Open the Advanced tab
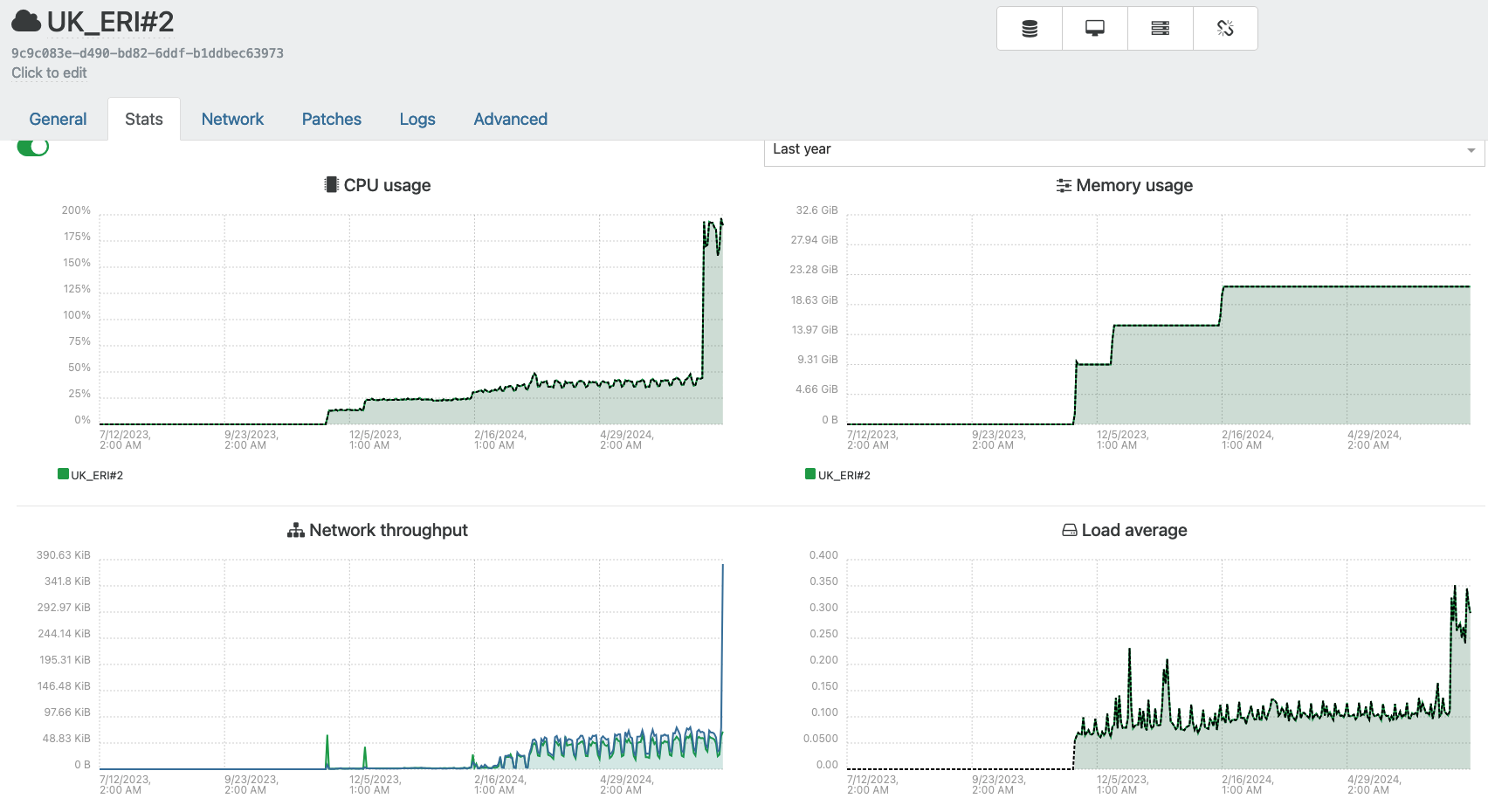The height and width of the screenshot is (812, 1488). tap(511, 119)
